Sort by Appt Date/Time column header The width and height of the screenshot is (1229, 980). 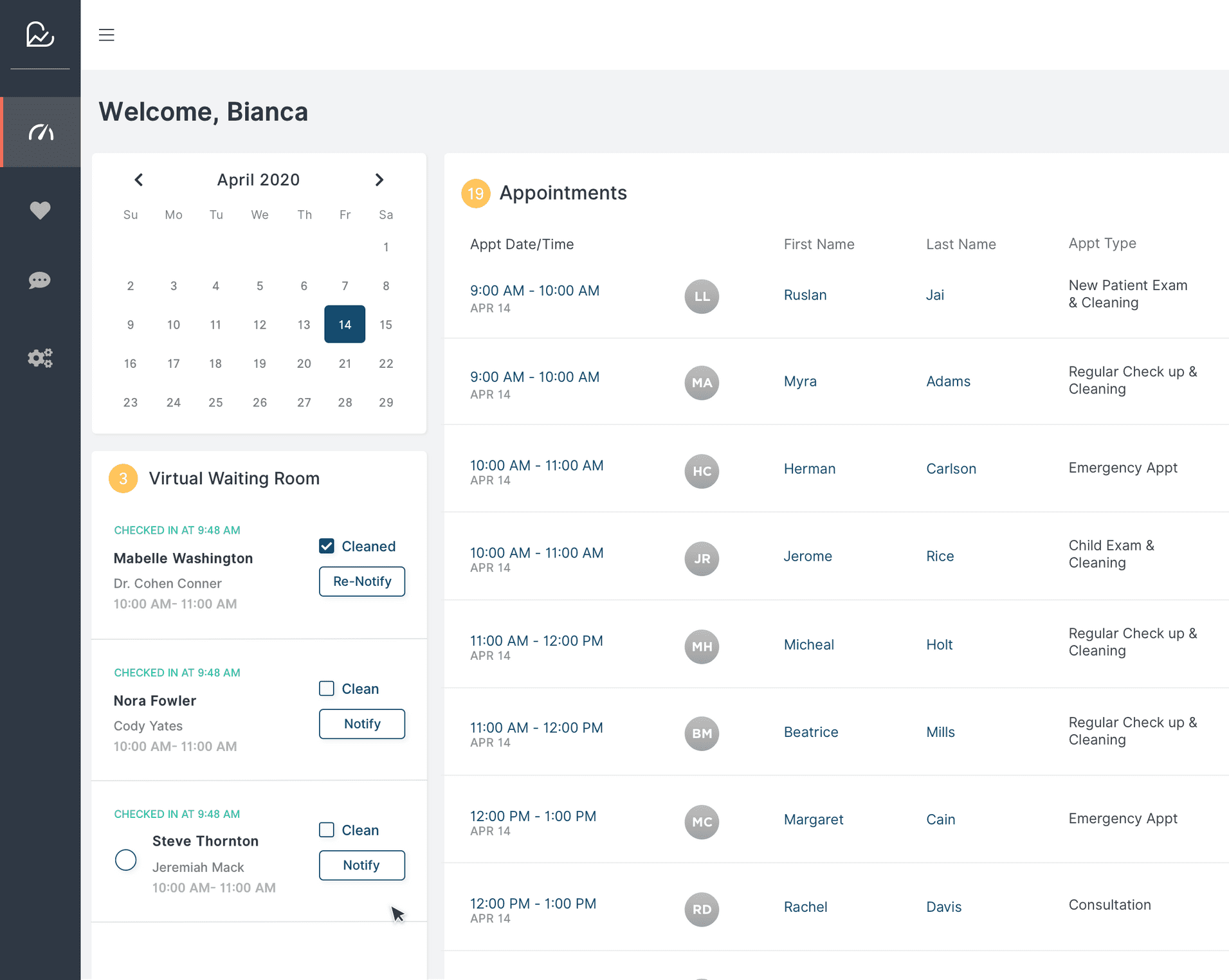tap(522, 244)
